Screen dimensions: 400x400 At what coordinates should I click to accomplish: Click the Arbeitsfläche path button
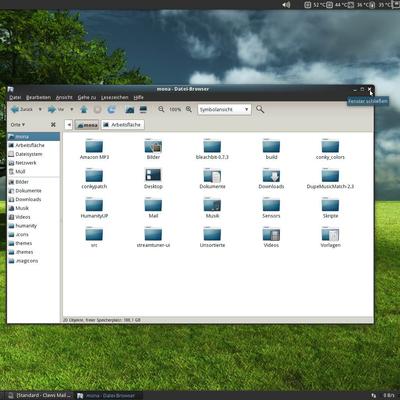[122, 125]
